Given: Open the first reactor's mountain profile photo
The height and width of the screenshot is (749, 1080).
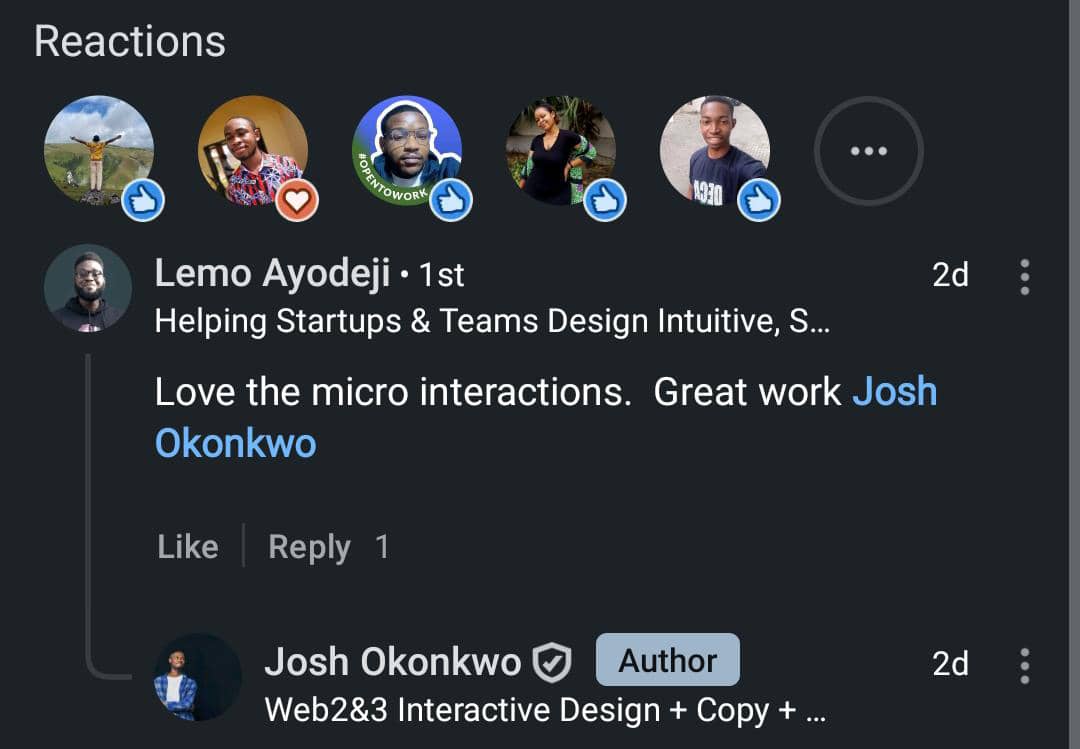Looking at the screenshot, I should (x=99, y=150).
